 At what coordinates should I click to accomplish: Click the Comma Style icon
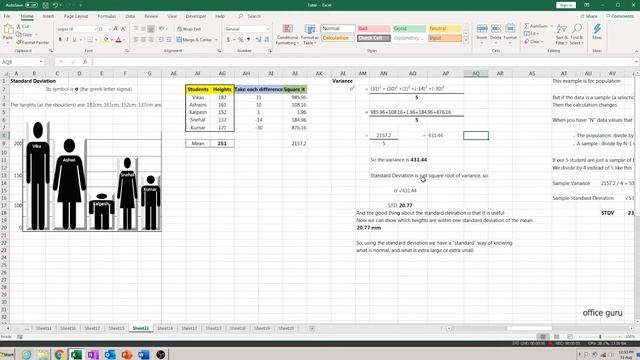coord(248,40)
